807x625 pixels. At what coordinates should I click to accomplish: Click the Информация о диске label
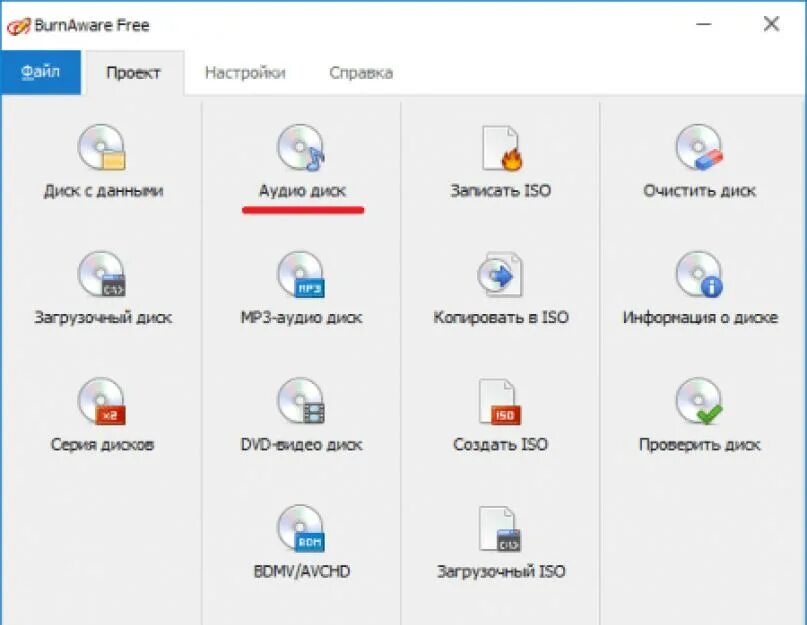700,318
